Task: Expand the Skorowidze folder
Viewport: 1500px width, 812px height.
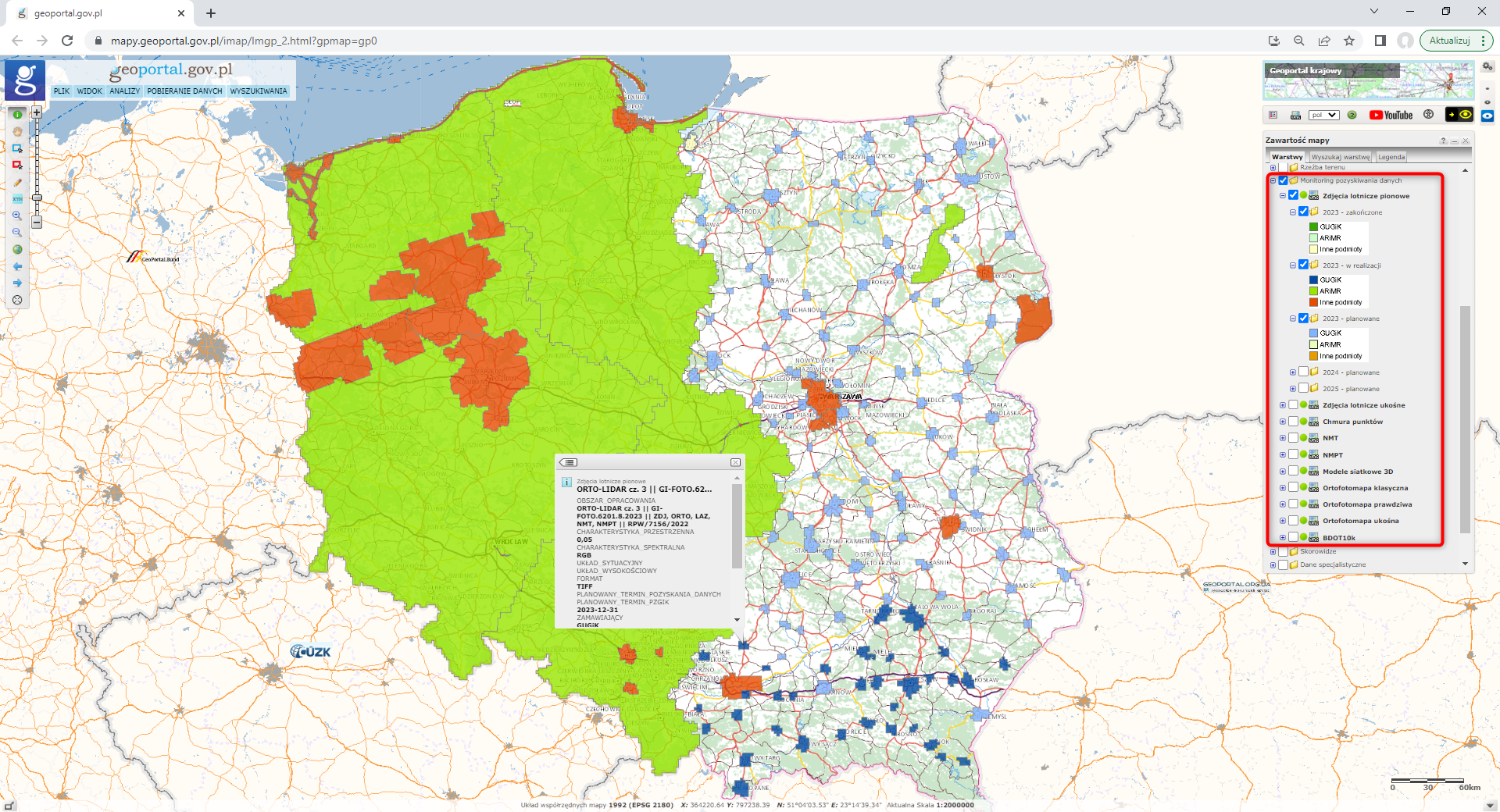Action: (x=1273, y=551)
